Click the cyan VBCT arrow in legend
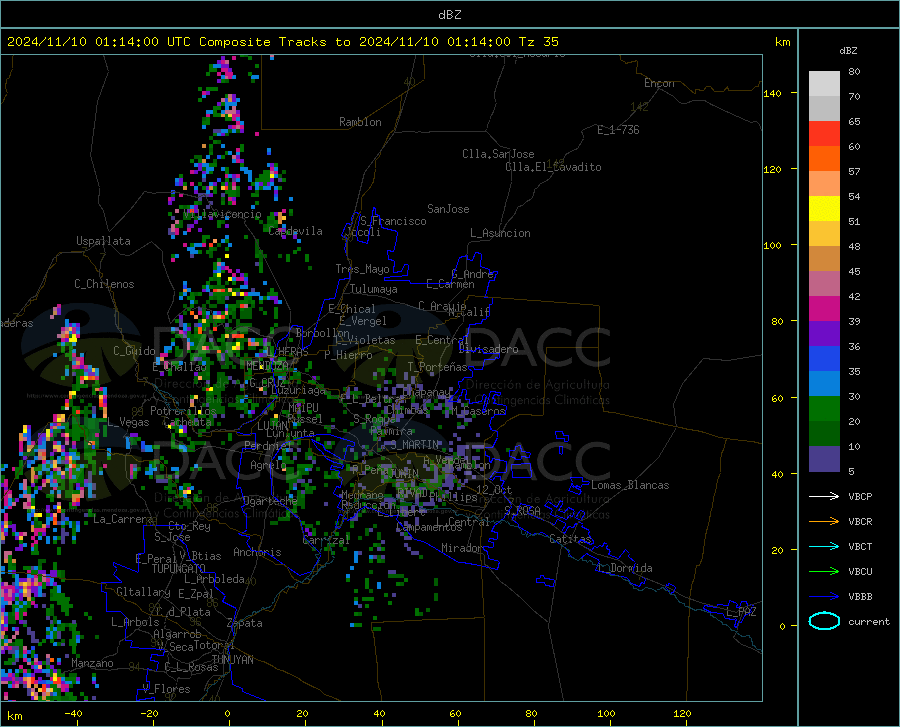The height and width of the screenshot is (727, 900). click(x=824, y=546)
